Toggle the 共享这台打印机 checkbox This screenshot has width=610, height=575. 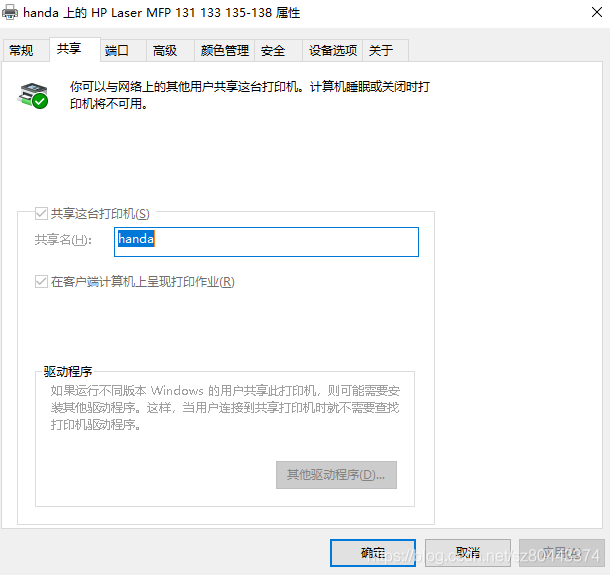point(41,214)
